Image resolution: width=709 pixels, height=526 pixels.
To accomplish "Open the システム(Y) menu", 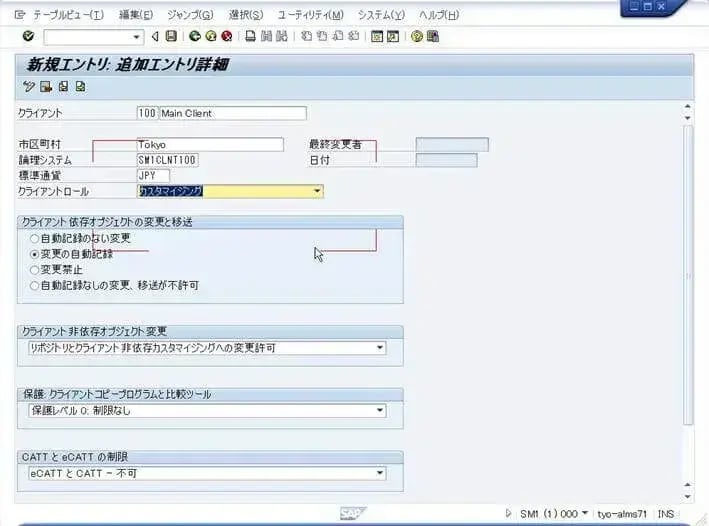I will [381, 15].
